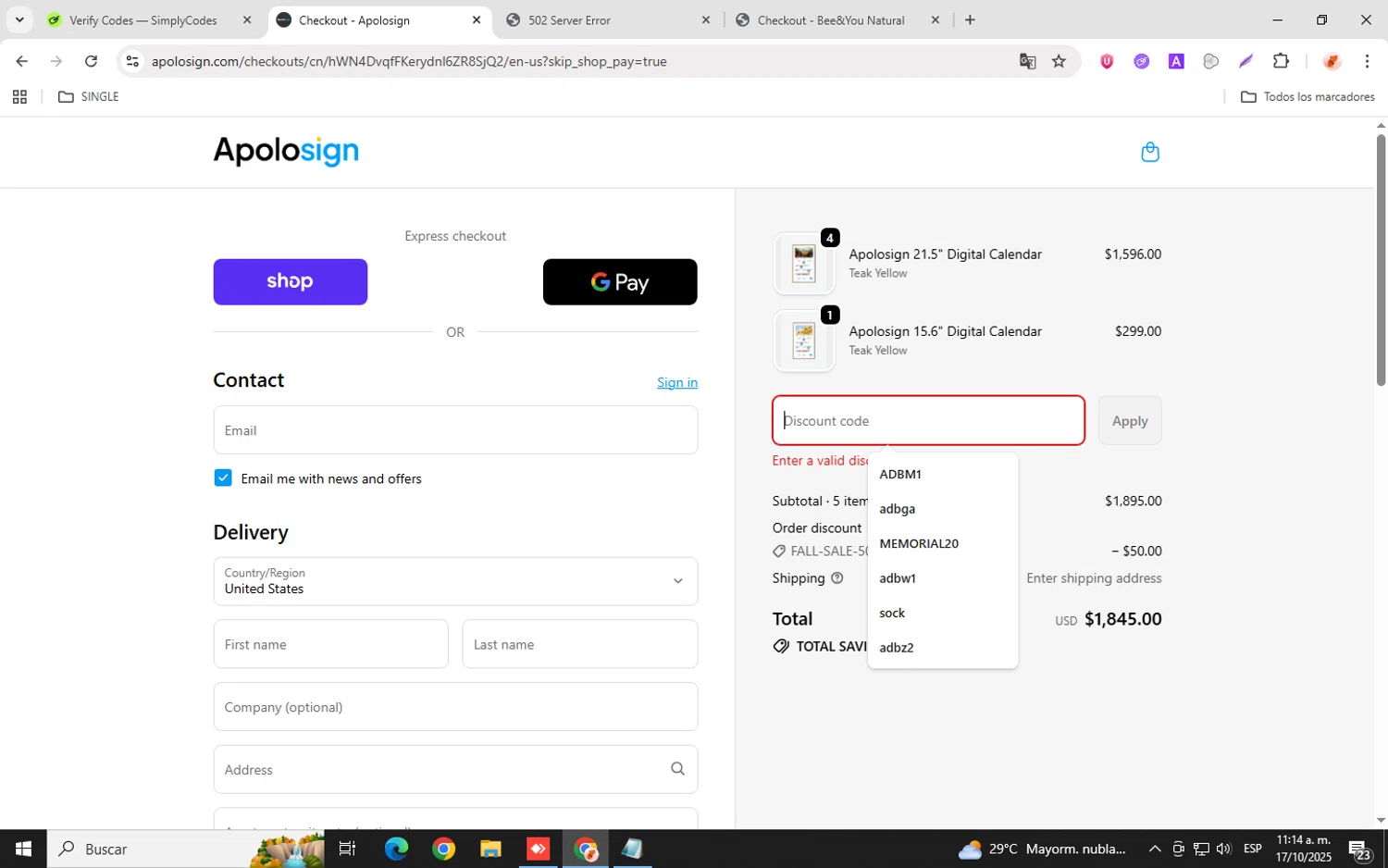
Task: Expand the Country/Region dropdown
Action: (455, 581)
